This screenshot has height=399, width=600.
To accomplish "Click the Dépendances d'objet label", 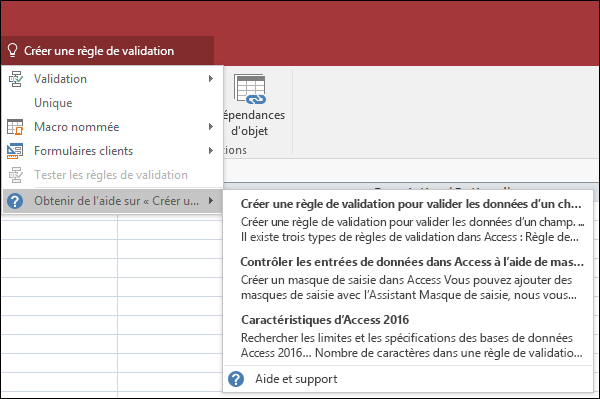I will [254, 123].
